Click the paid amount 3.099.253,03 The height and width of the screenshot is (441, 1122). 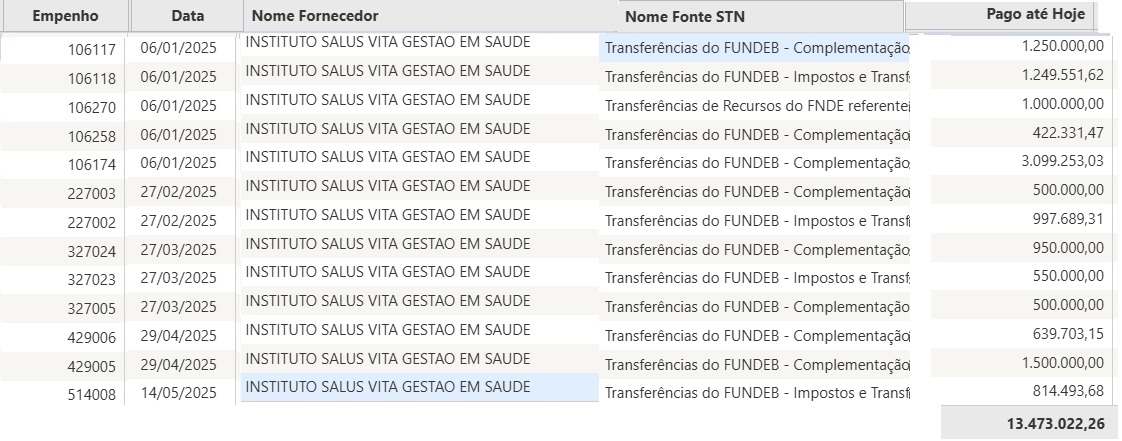point(1063,161)
